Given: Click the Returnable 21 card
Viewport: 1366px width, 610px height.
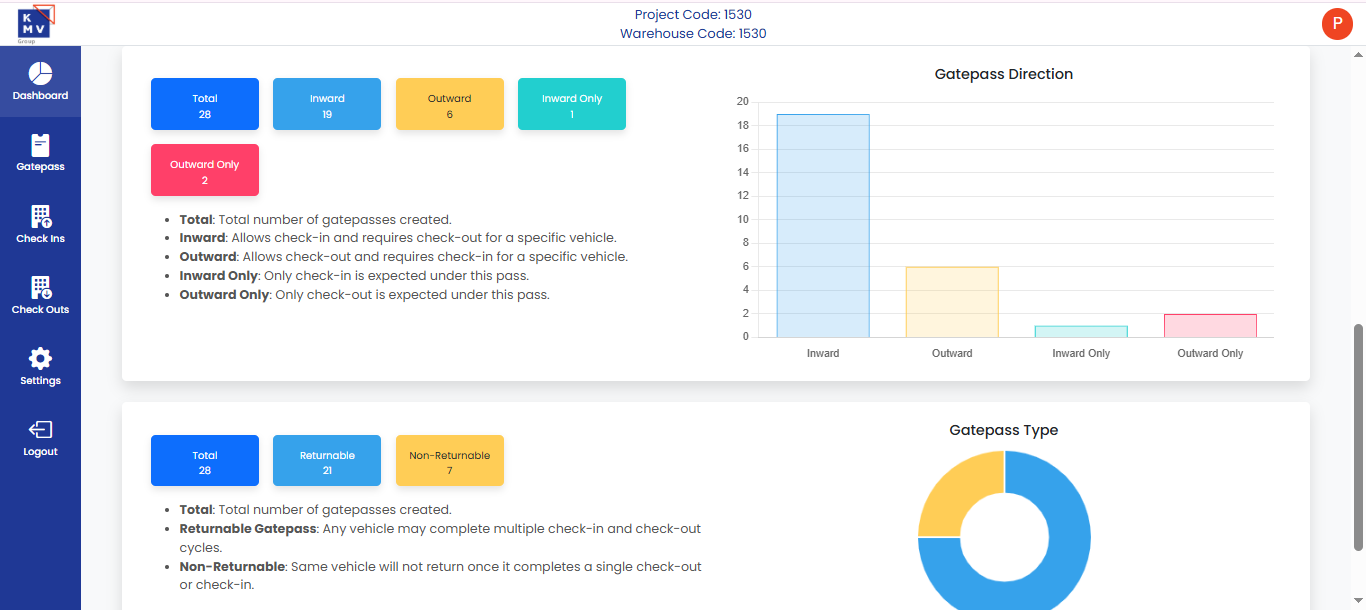Looking at the screenshot, I should tap(327, 461).
